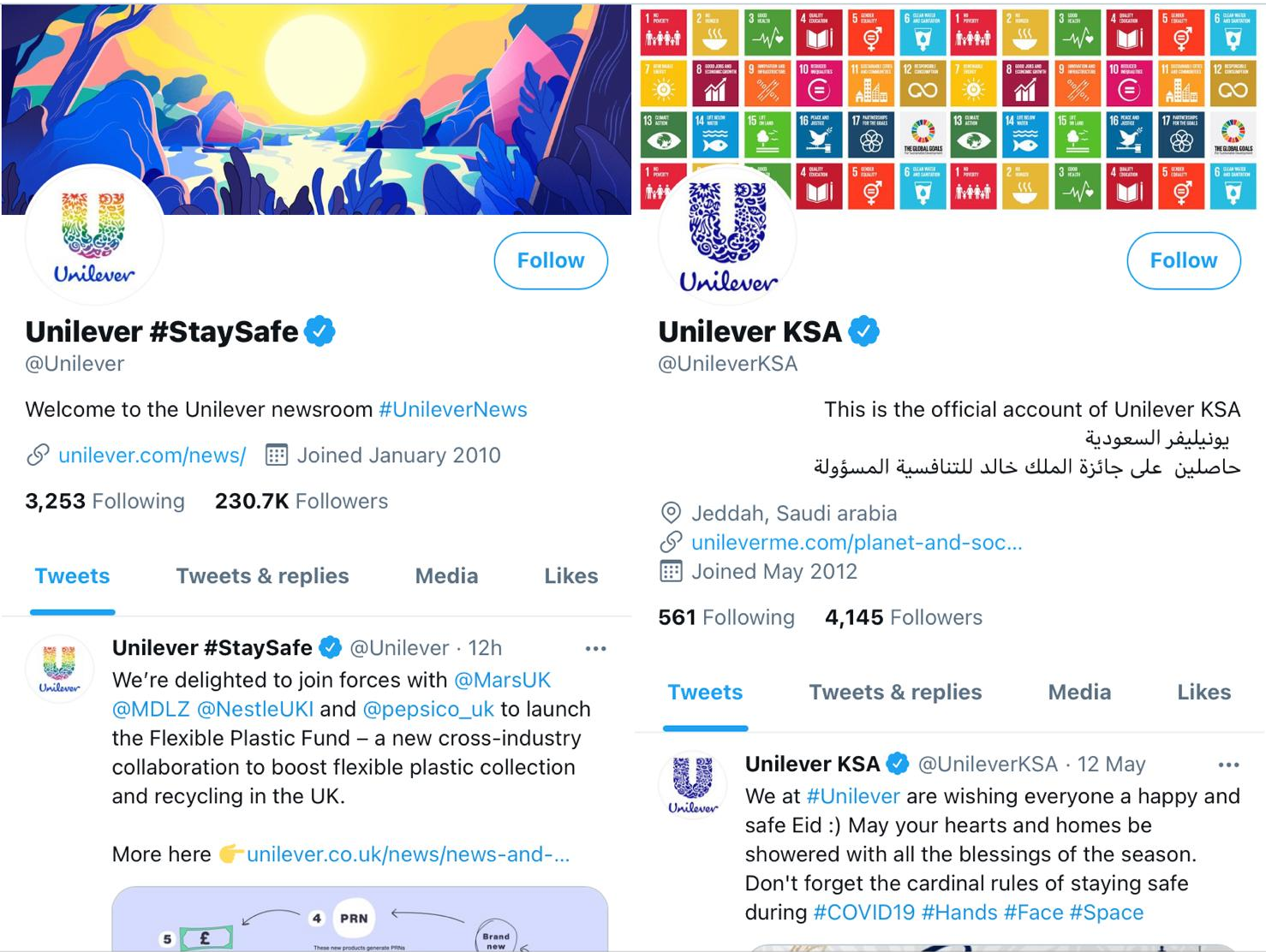This screenshot has width=1266, height=952.
Task: Click verified badge beside Unilever KSA name
Action: [x=863, y=331]
